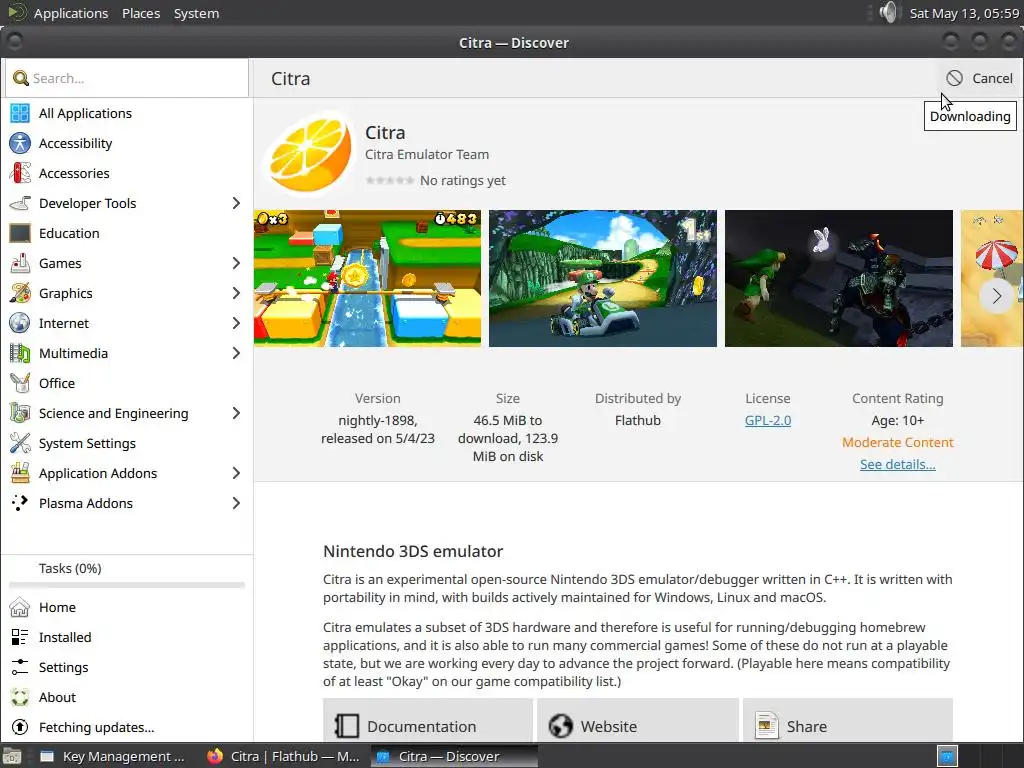Click the Accessibility category icon
This screenshot has height=768, width=1024.
tap(20, 143)
